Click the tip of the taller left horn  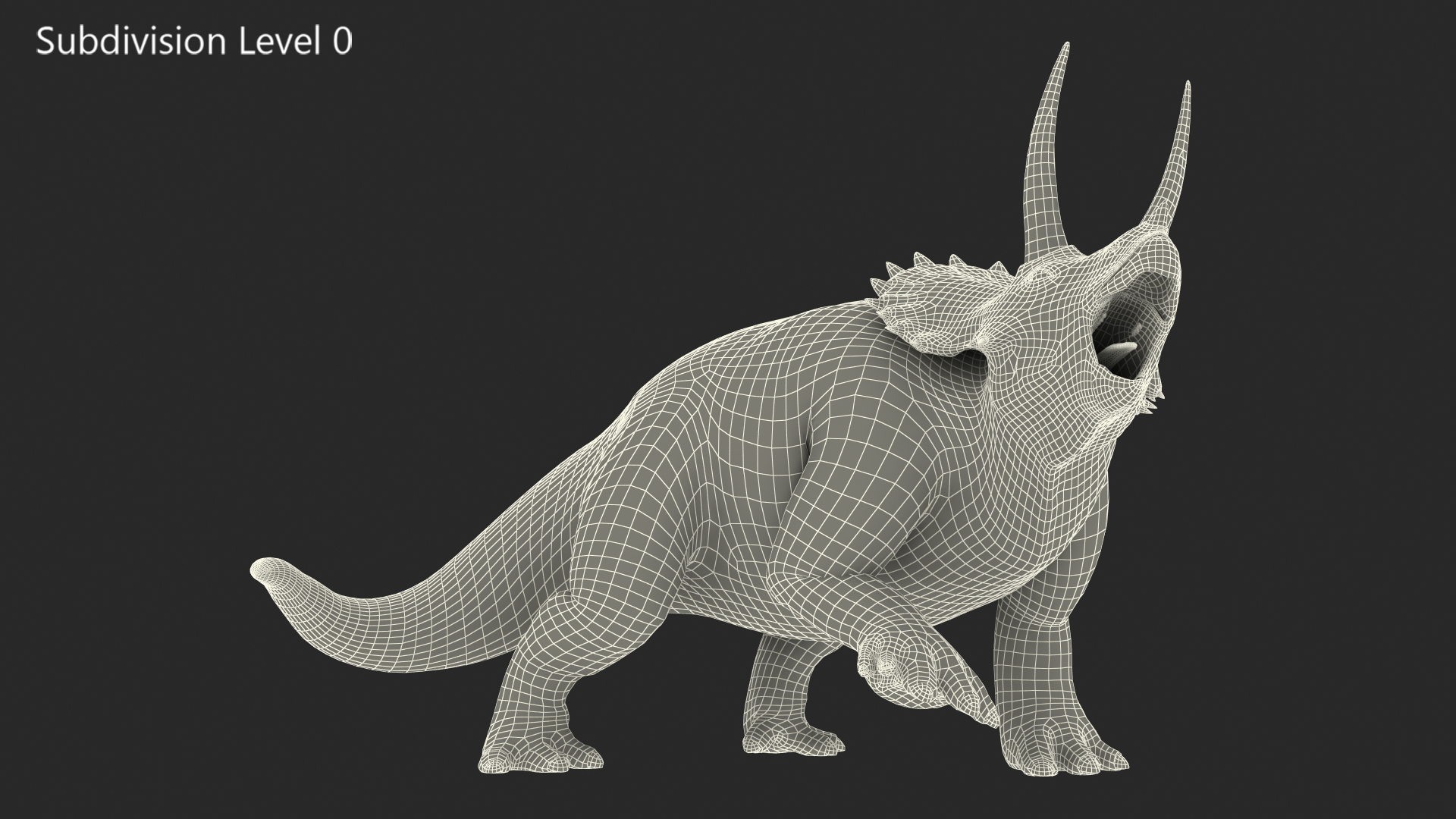pos(1067,46)
